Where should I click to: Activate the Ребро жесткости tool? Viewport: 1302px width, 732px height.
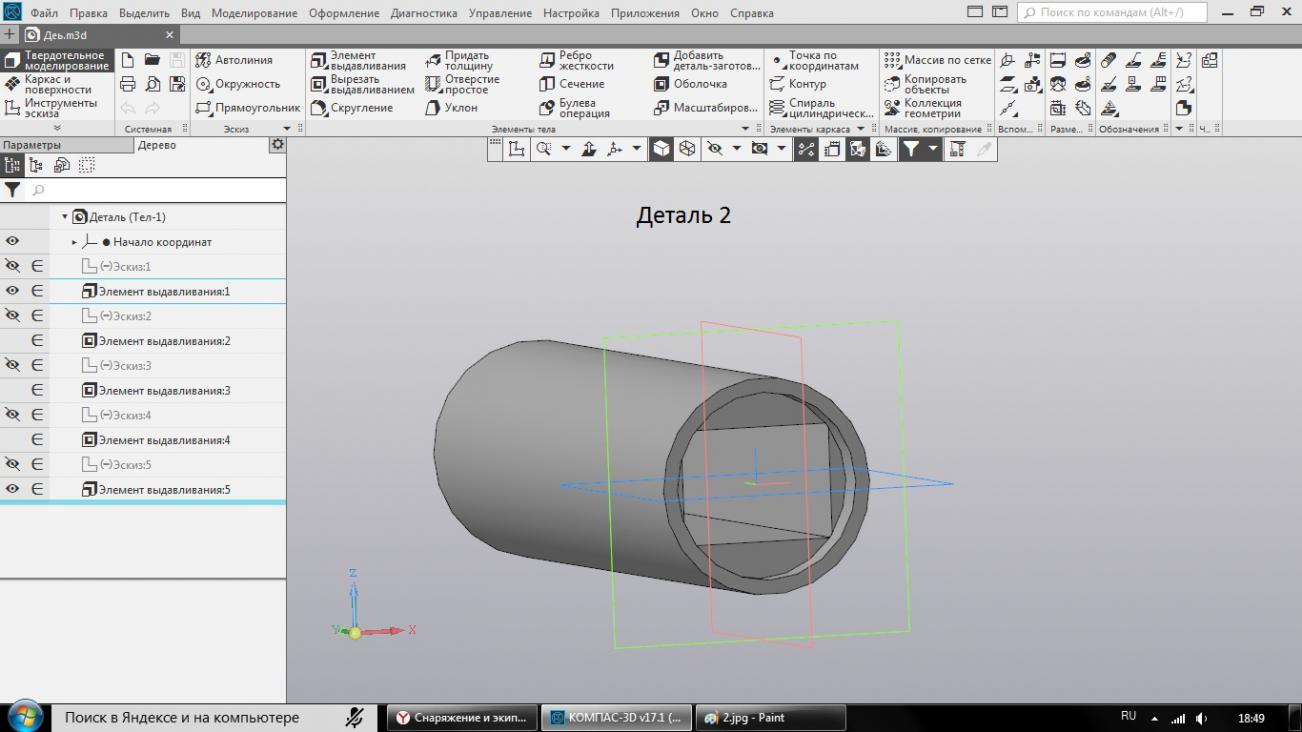coord(576,60)
